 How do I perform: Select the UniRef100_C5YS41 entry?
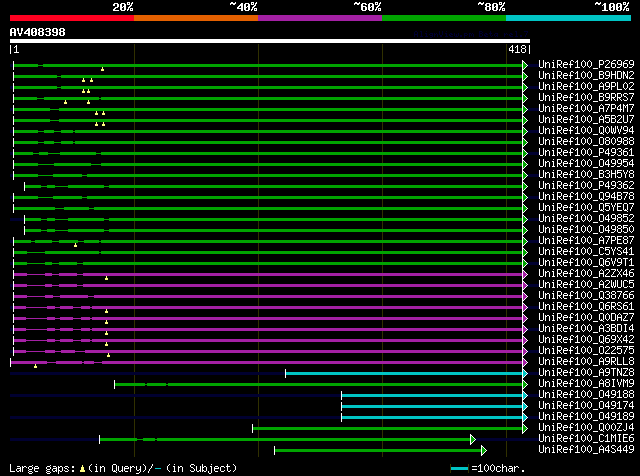(586, 251)
